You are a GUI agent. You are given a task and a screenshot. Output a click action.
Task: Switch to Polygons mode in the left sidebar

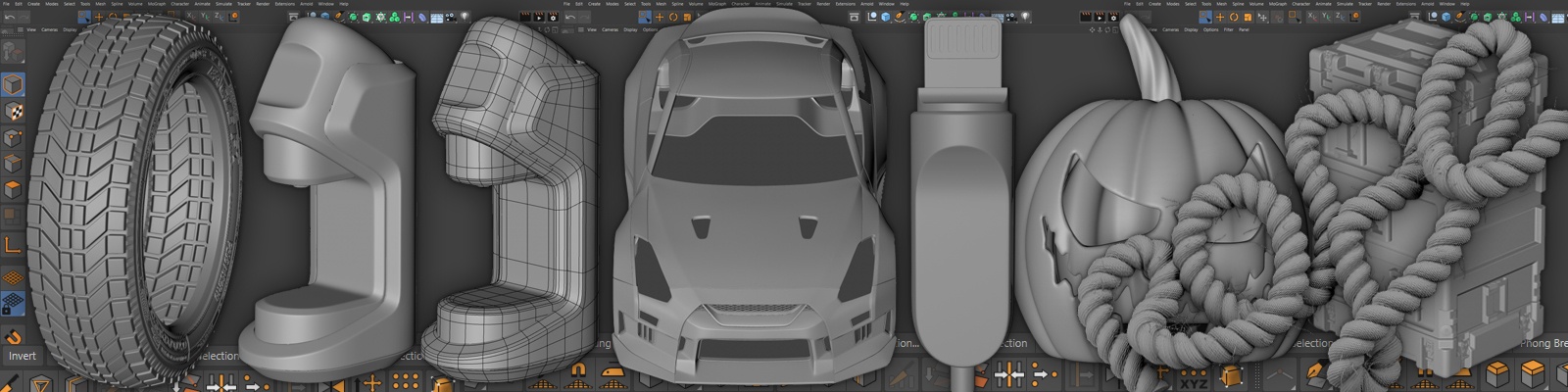(x=14, y=190)
